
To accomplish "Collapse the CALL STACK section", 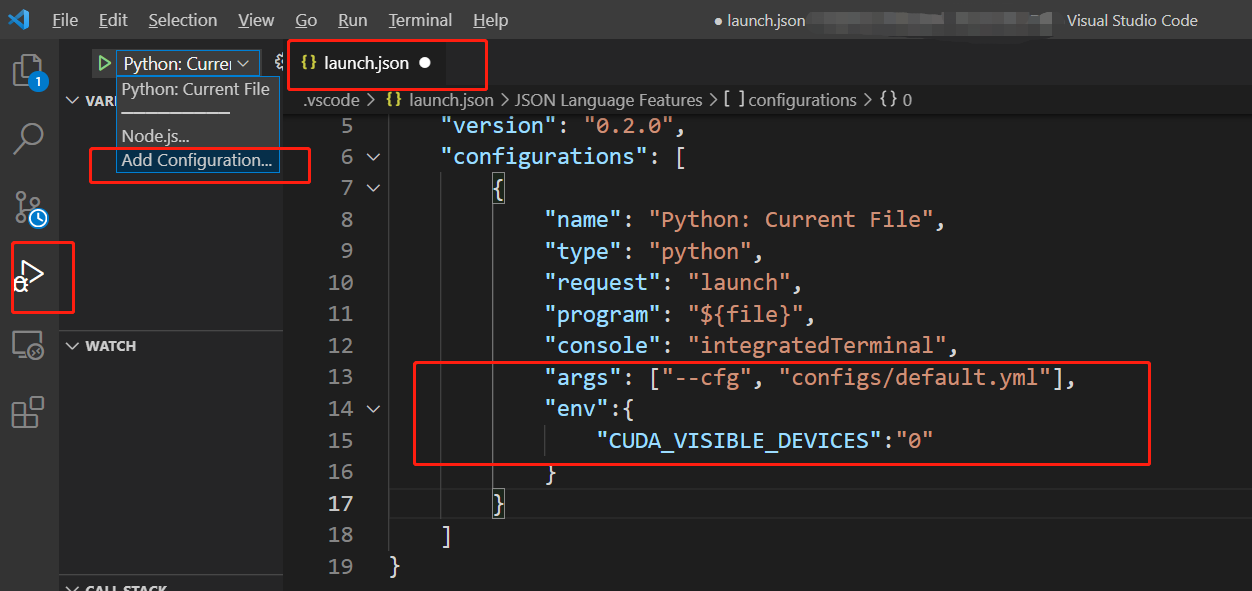I will coord(72,587).
